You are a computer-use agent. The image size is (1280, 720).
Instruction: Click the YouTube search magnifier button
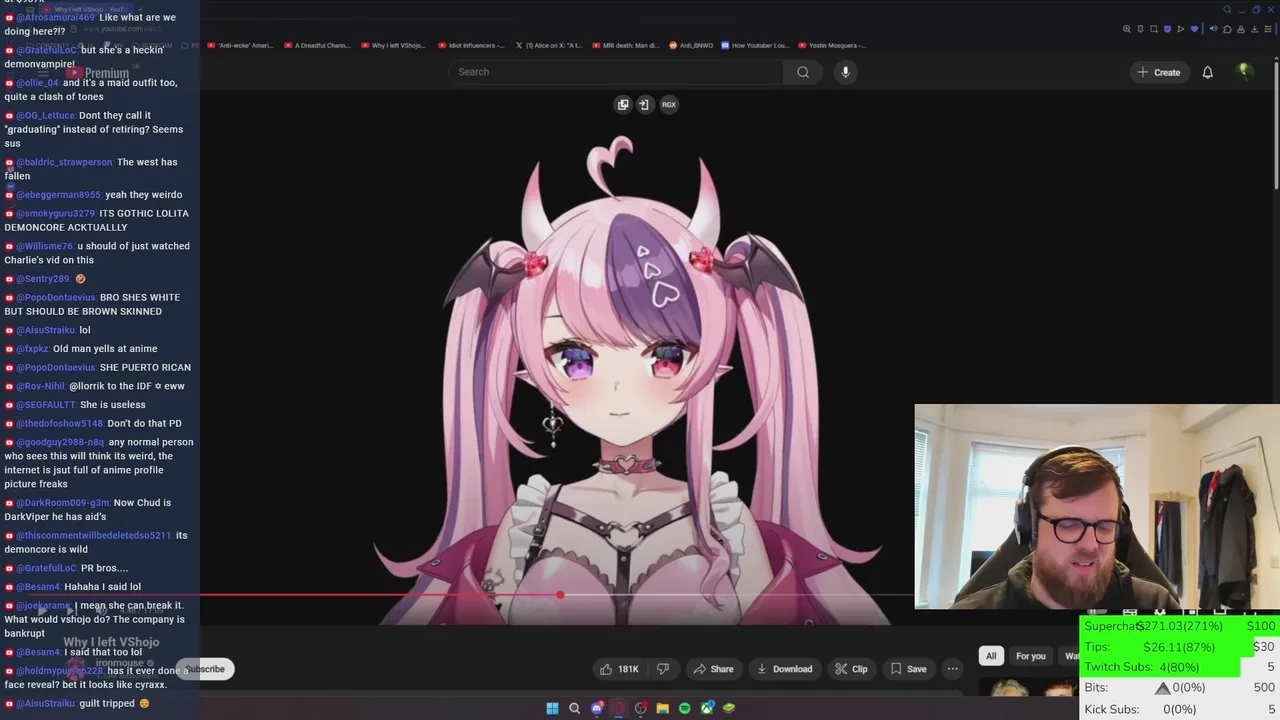click(802, 72)
